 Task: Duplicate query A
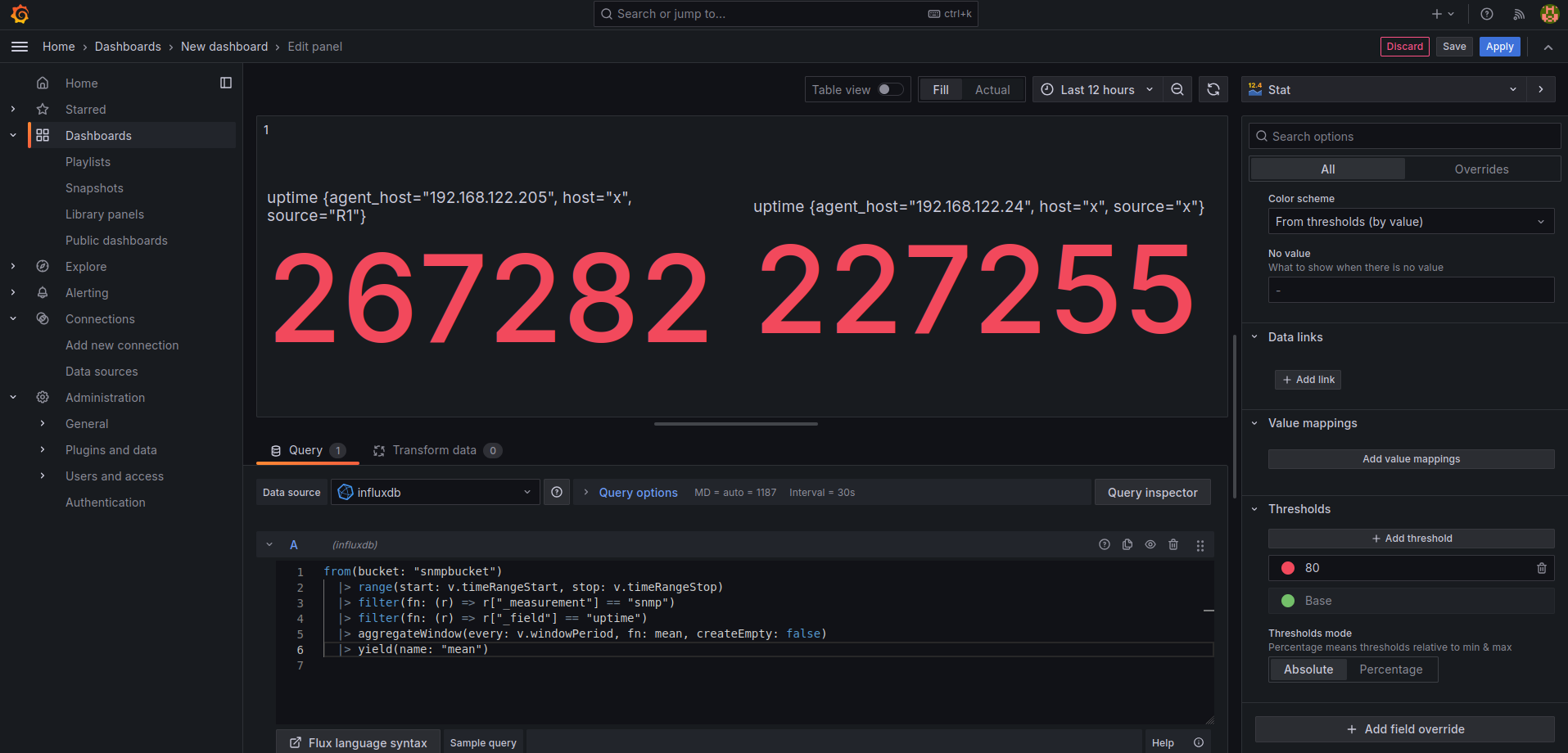tap(1127, 544)
